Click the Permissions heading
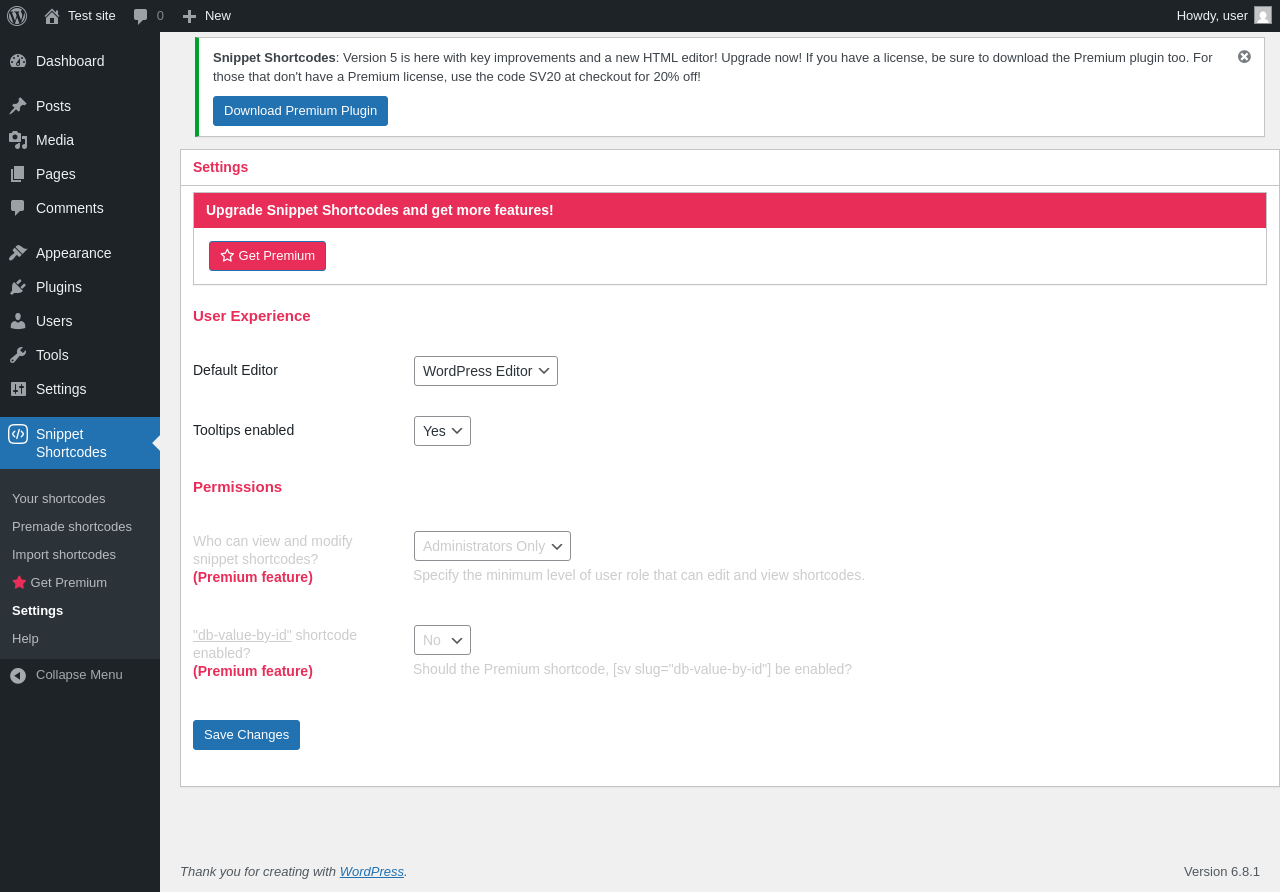The image size is (1280, 892). (x=237, y=487)
